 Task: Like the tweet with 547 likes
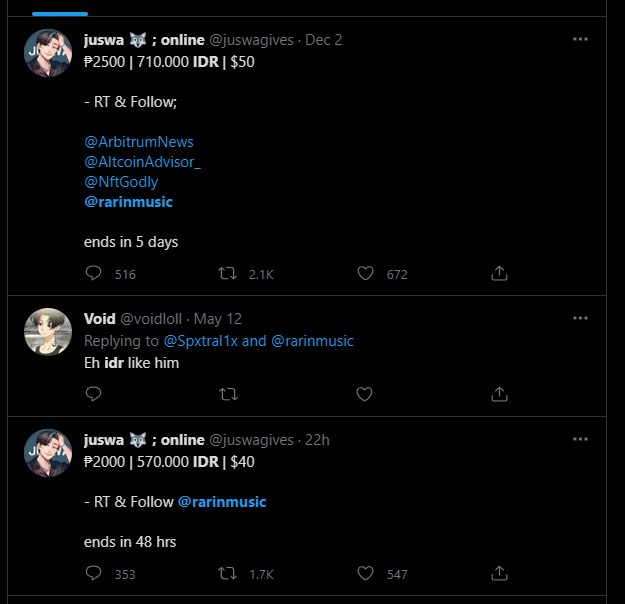click(366, 574)
